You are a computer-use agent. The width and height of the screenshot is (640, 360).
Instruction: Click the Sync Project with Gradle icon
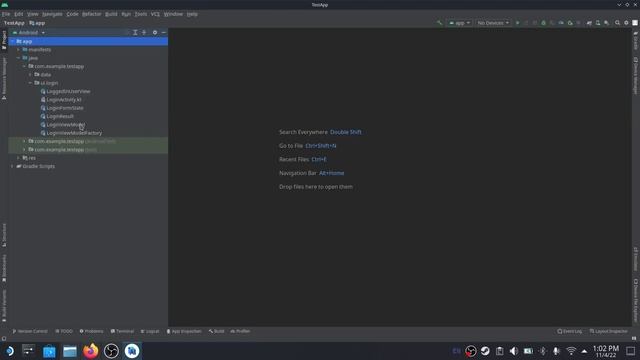tap(589, 23)
